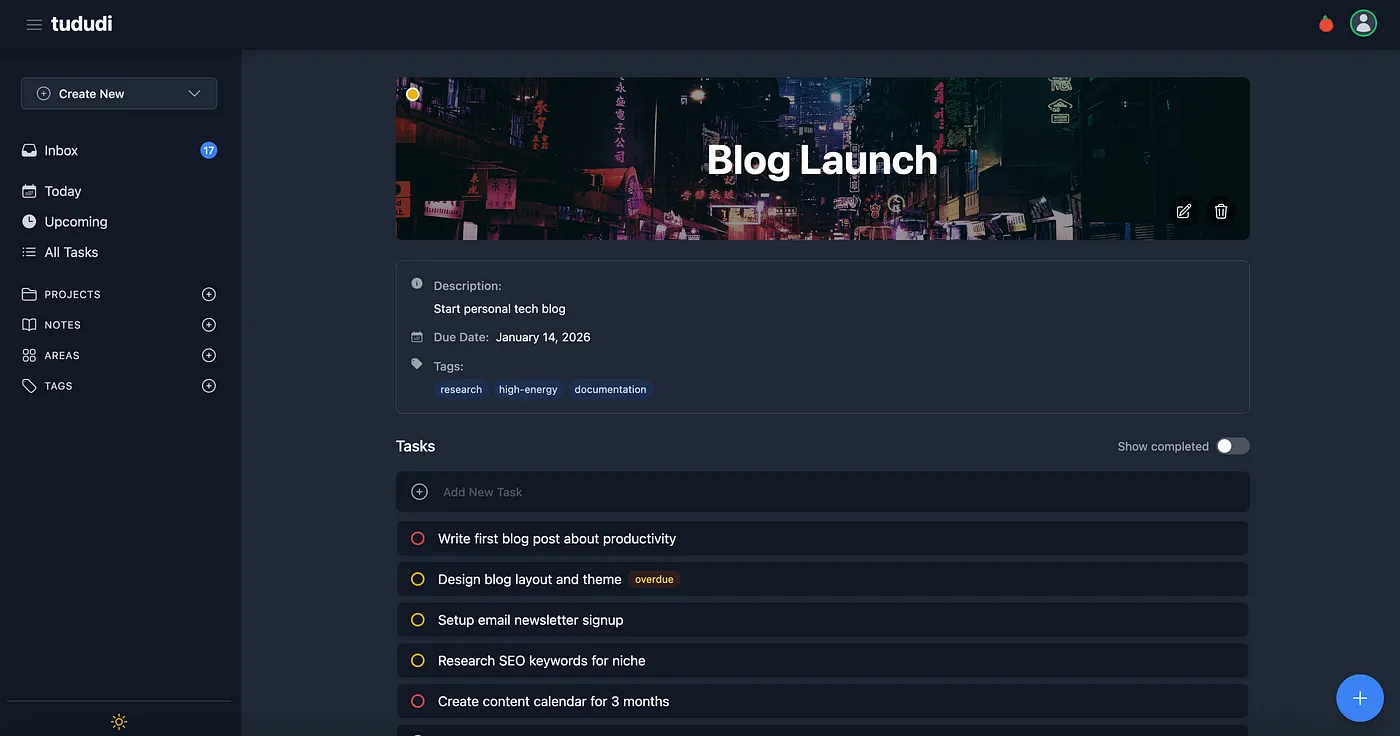Add a new tag with plus icon
The image size is (1400, 736).
coord(209,386)
